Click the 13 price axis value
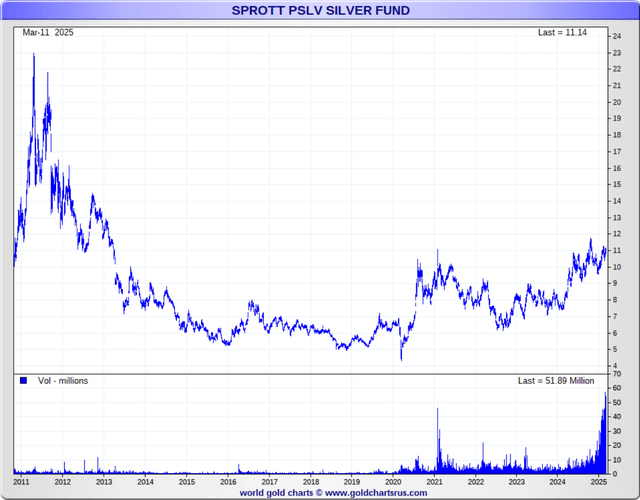640x500 pixels. coord(617,218)
